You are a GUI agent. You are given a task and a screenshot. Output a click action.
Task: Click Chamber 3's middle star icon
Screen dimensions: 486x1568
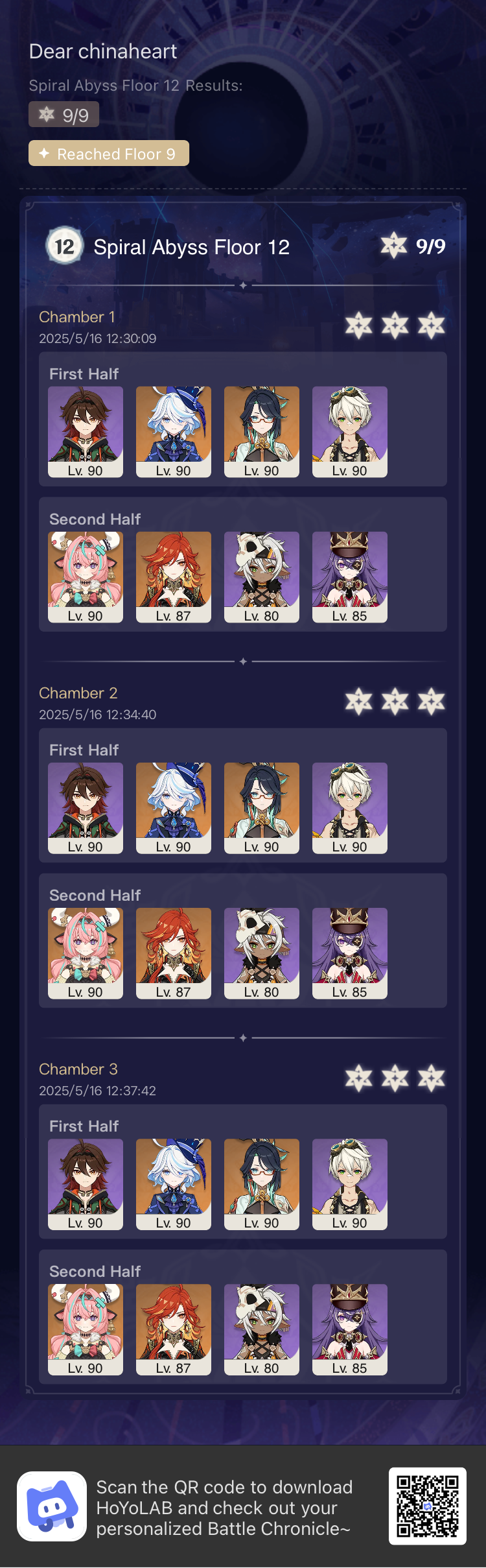pos(395,1077)
